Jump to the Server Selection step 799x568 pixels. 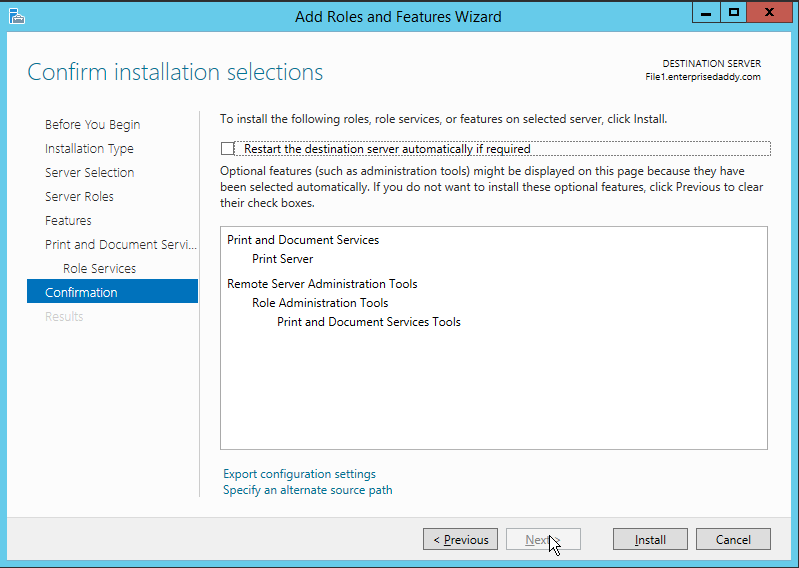pyautogui.click(x=89, y=173)
